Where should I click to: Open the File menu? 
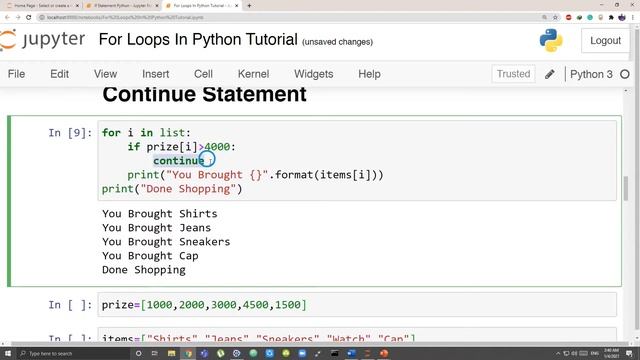pos(16,74)
